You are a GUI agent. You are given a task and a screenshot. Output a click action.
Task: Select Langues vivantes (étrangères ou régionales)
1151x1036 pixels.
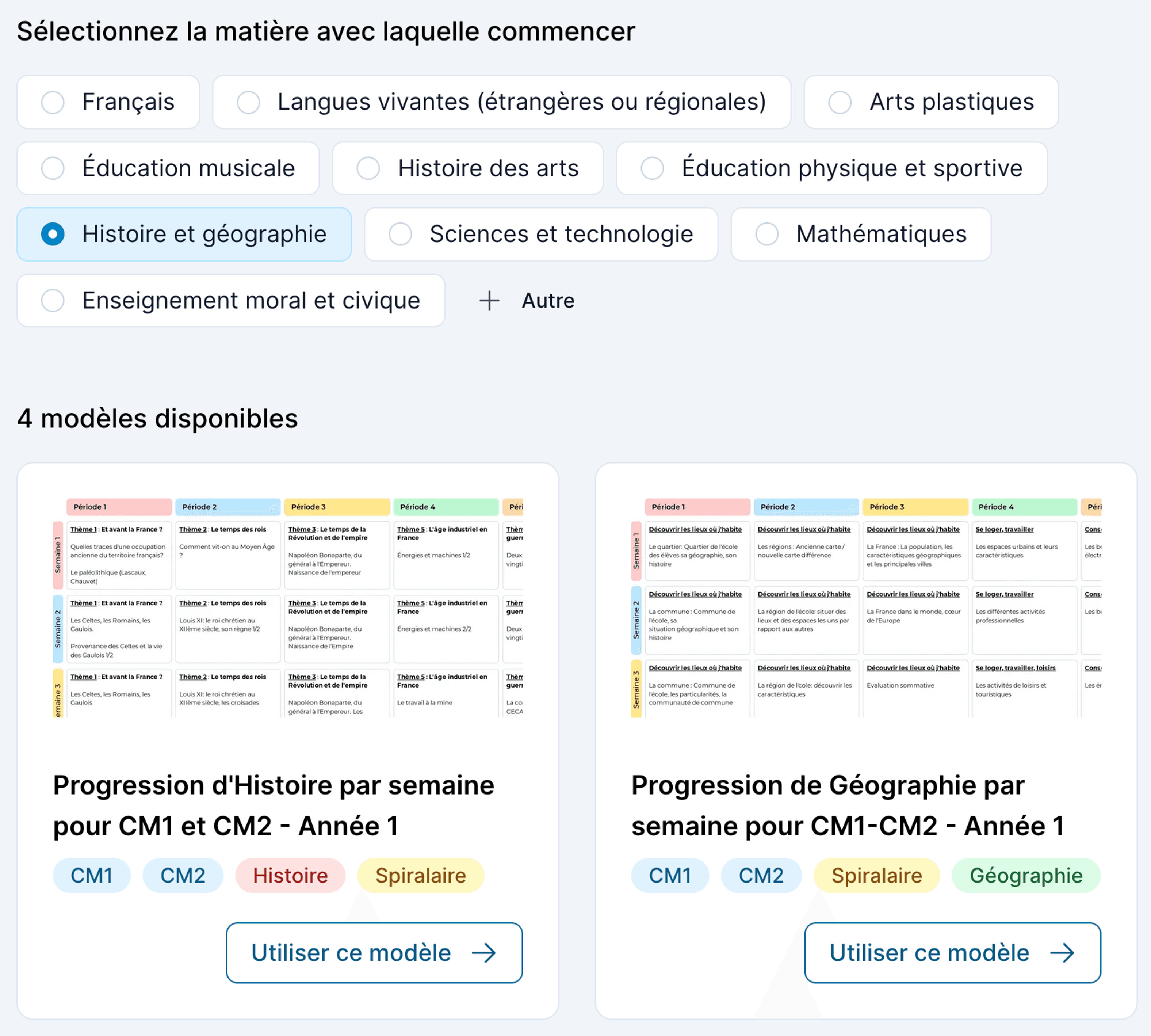[x=502, y=102]
